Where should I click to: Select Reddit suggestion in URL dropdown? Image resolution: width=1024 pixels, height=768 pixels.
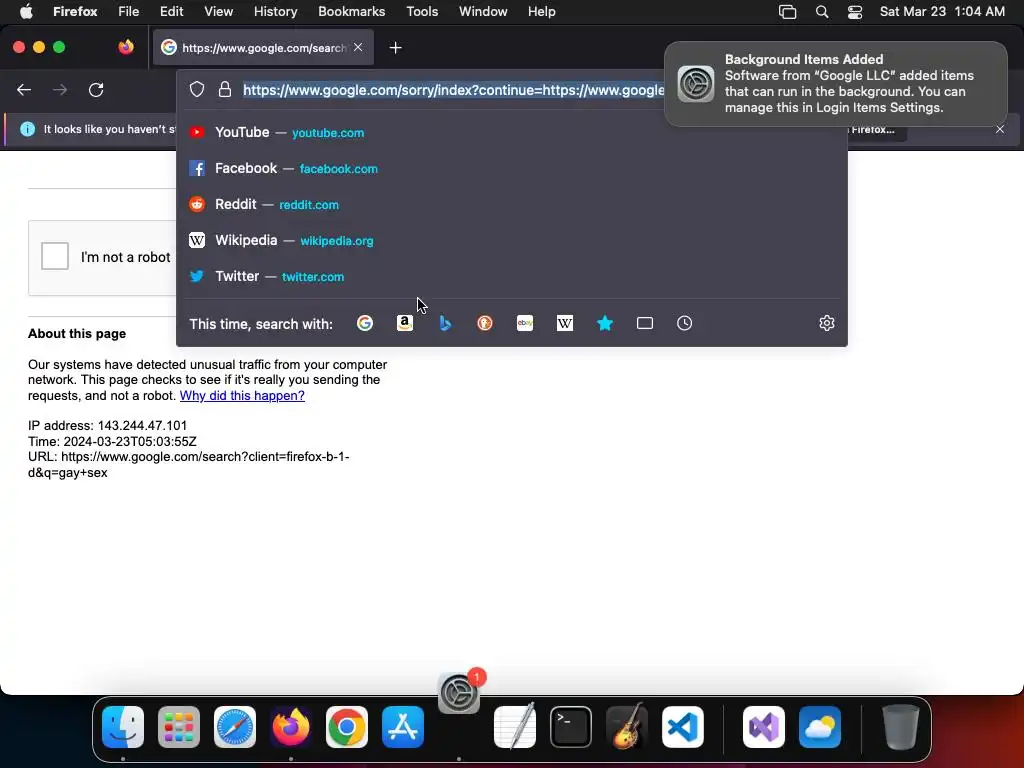[512, 204]
